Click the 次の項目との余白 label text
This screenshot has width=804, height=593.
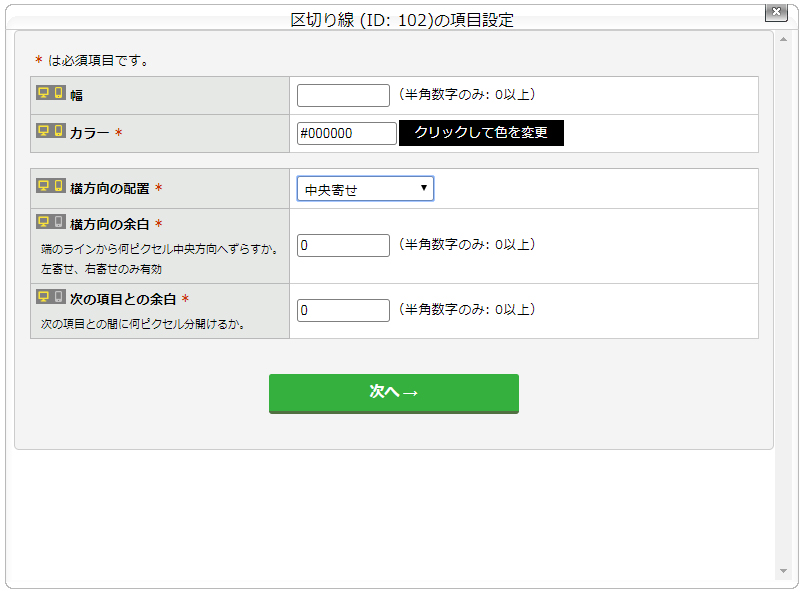[123, 300]
